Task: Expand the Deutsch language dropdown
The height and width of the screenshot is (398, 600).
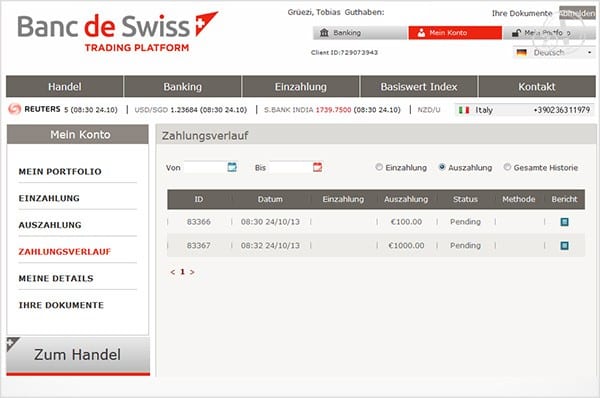Action: pos(554,52)
